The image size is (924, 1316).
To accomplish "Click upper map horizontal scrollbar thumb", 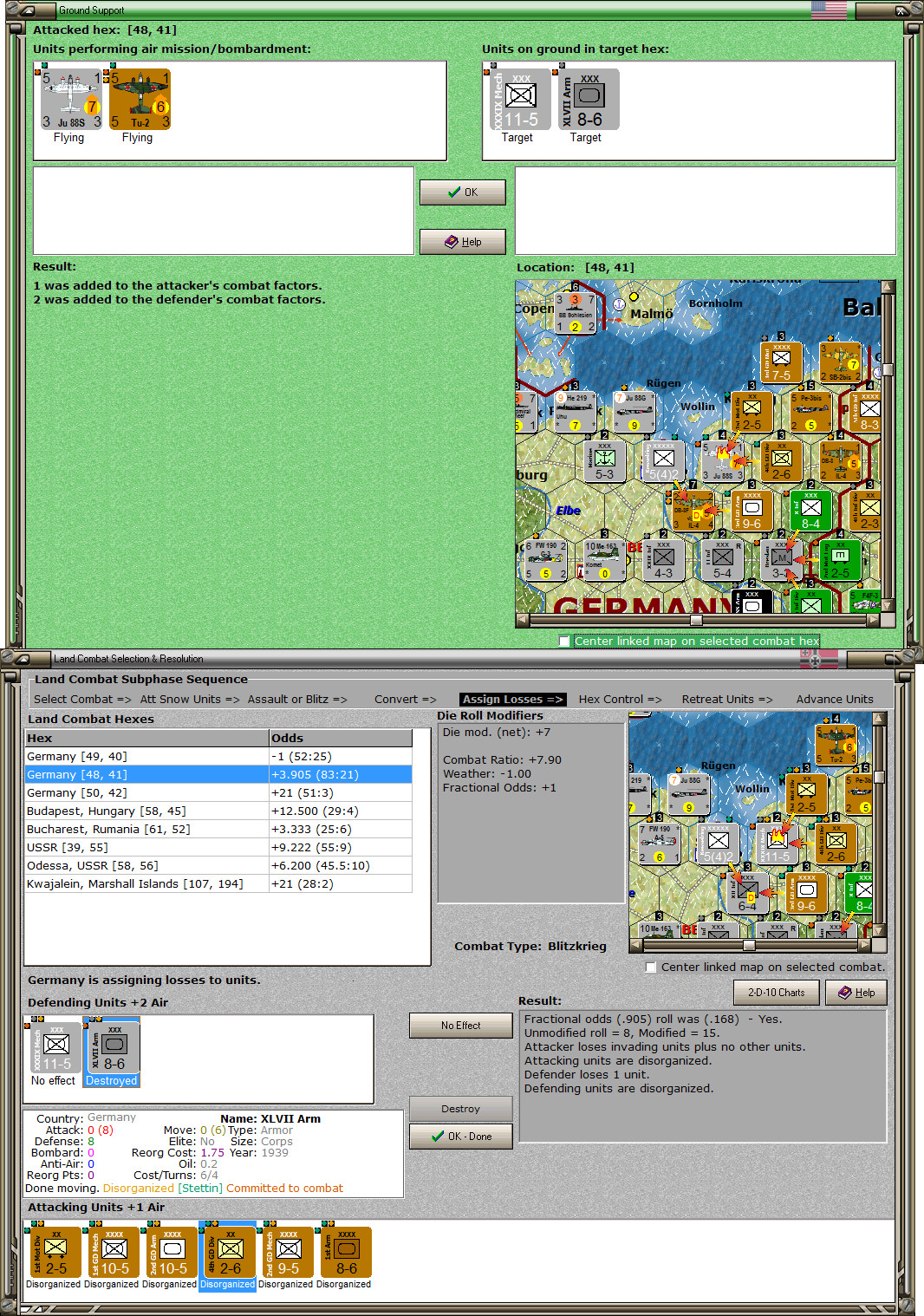I will click(696, 620).
